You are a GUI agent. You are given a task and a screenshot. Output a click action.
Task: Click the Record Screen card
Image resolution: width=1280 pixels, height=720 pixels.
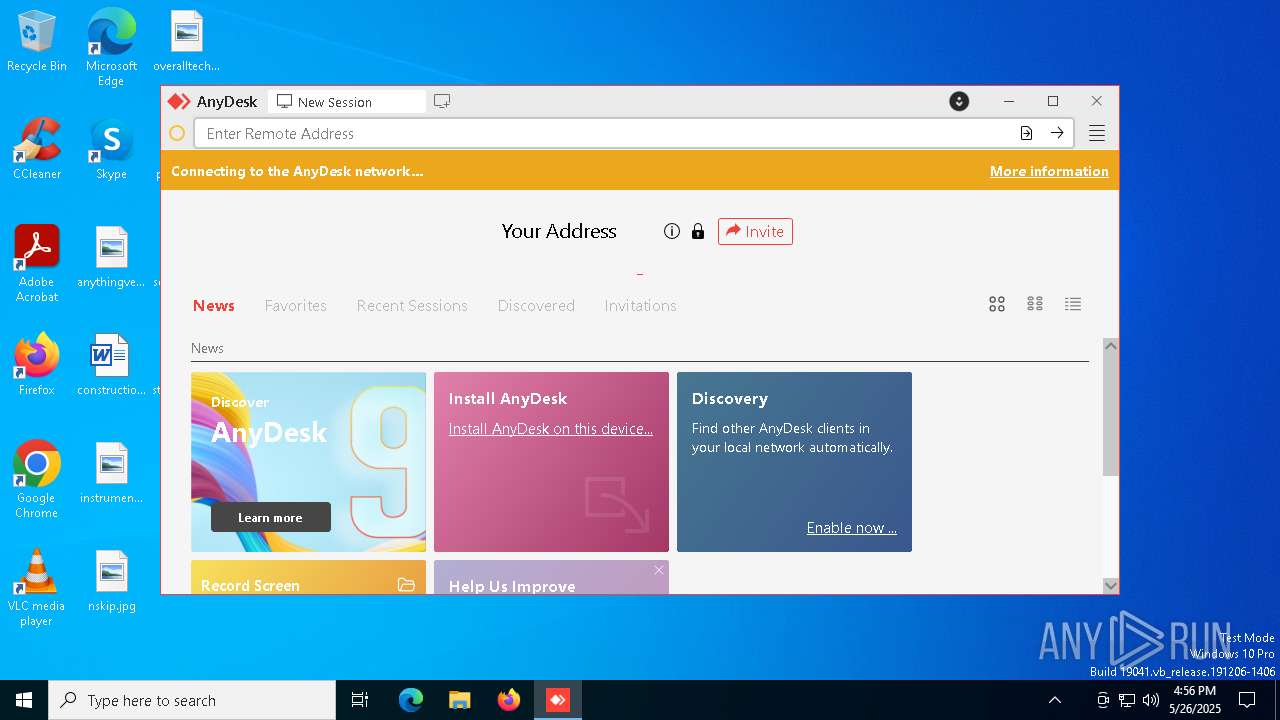(x=308, y=577)
